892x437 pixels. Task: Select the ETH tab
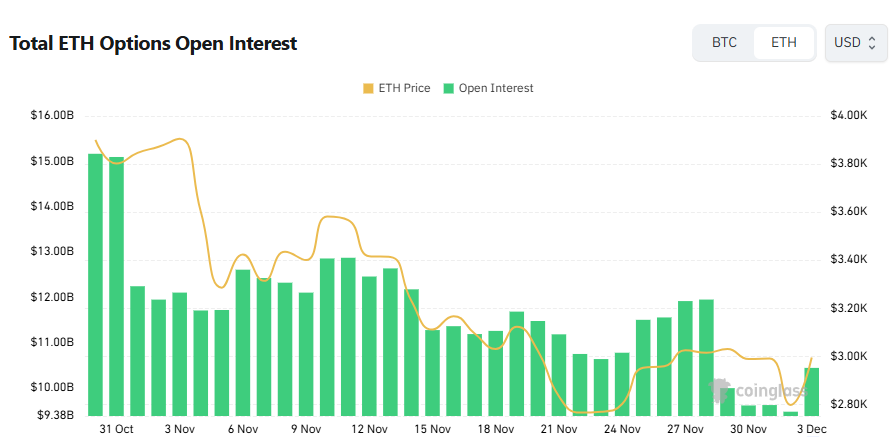(784, 43)
